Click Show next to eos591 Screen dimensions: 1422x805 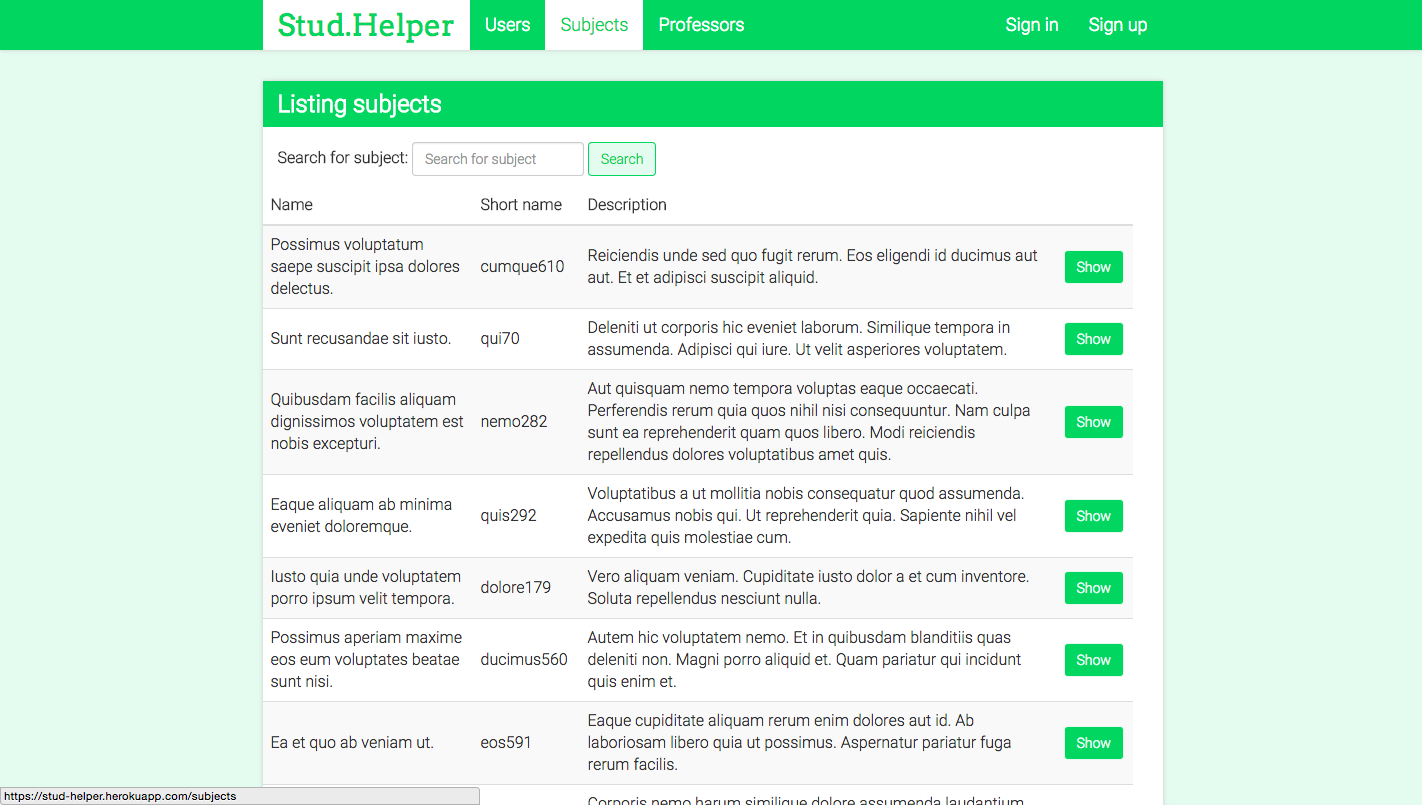coord(1093,743)
